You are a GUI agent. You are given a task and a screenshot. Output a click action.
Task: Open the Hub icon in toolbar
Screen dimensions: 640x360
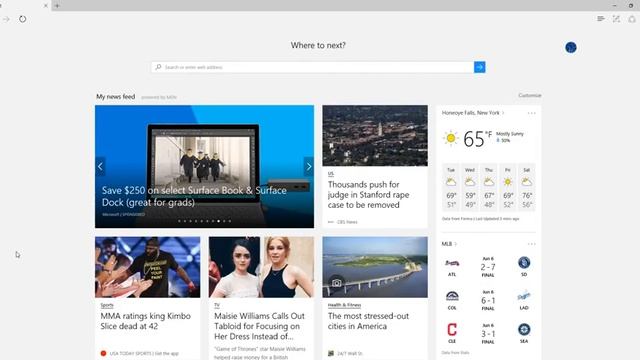coord(601,19)
